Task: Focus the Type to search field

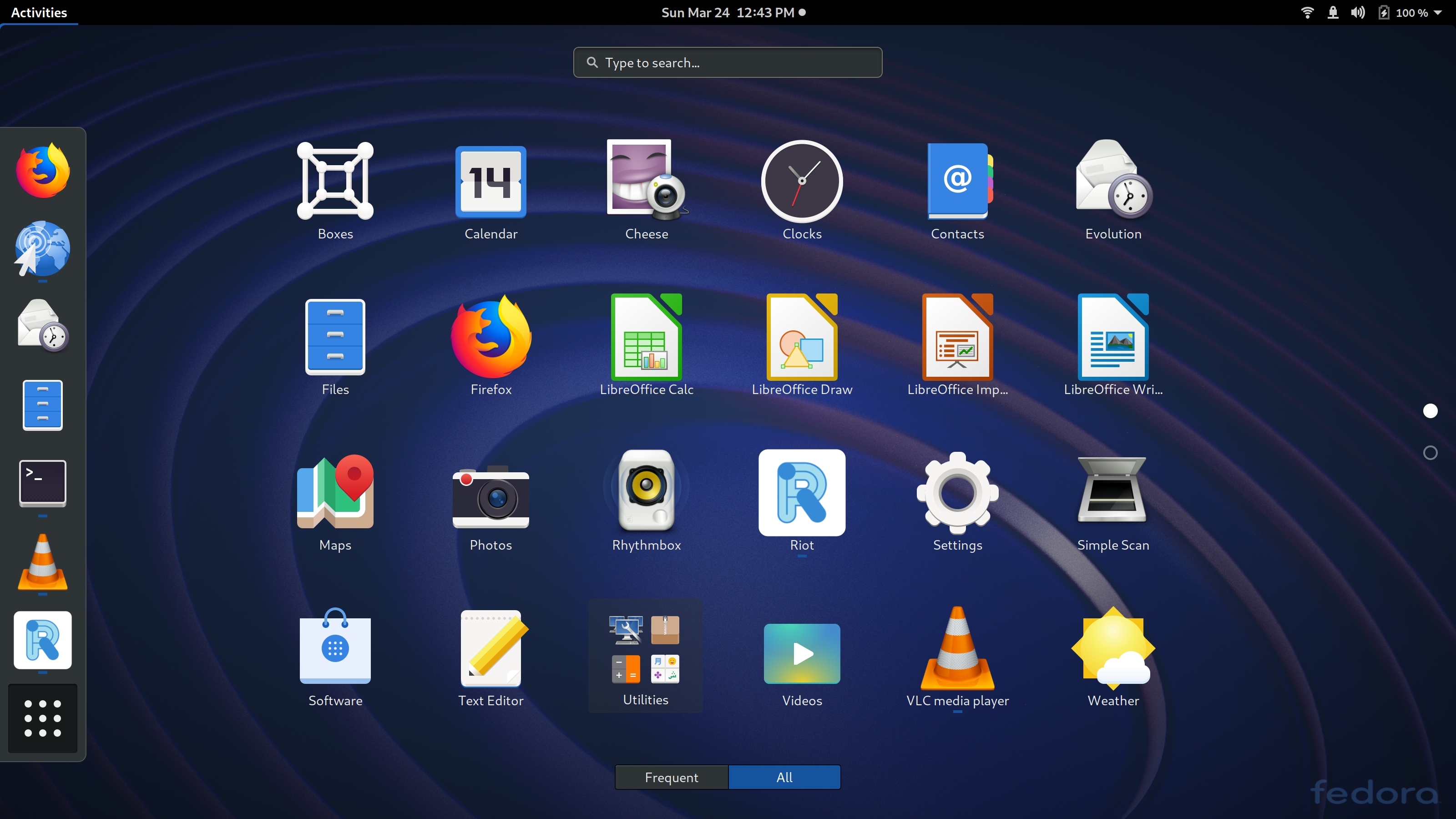Action: (x=728, y=62)
